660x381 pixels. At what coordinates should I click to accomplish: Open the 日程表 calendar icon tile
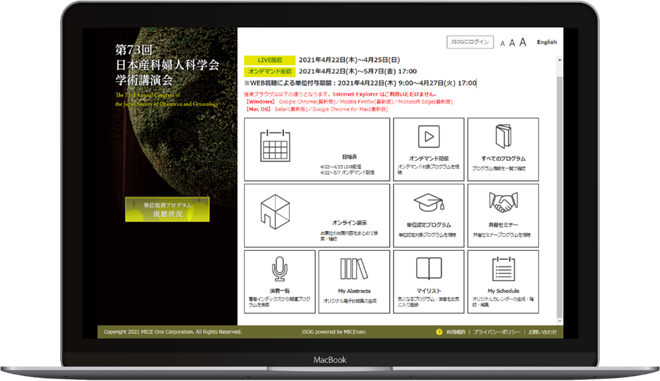click(x=317, y=149)
